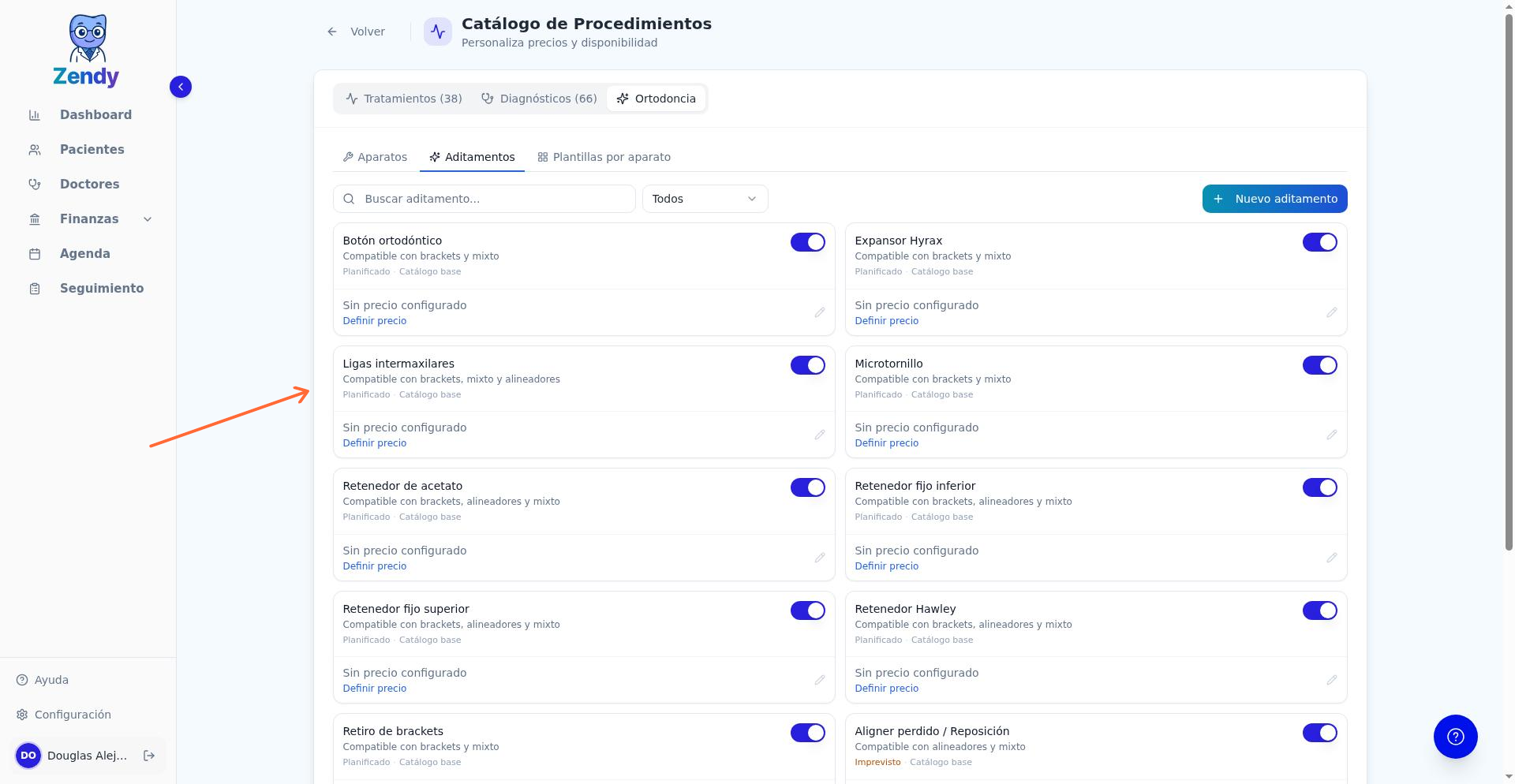Click the catalog pulse icon in header
The image size is (1515, 784).
pos(438,32)
